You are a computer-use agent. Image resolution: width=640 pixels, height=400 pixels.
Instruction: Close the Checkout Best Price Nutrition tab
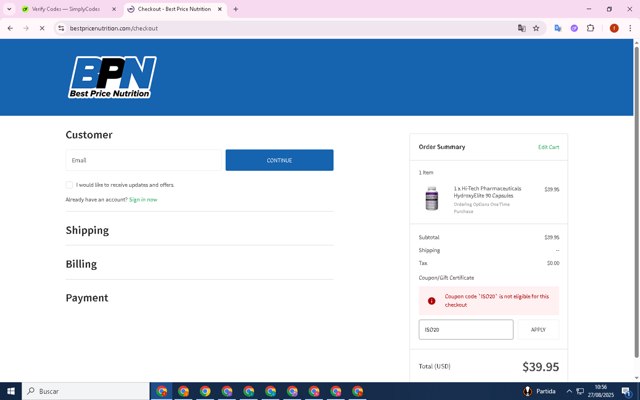point(220,9)
